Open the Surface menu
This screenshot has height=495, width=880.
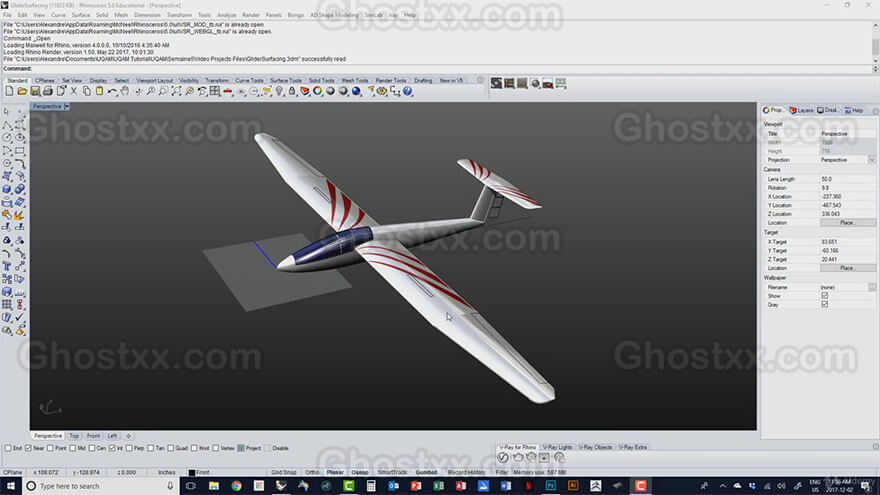click(x=80, y=15)
